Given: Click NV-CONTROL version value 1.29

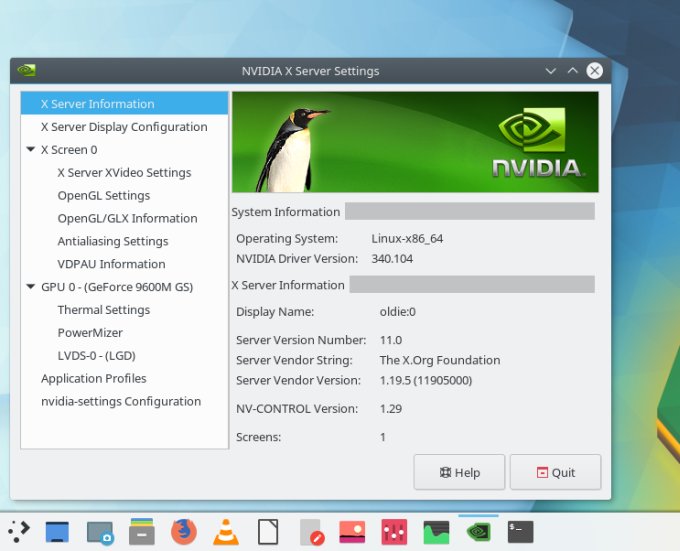Looking at the screenshot, I should tap(391, 409).
